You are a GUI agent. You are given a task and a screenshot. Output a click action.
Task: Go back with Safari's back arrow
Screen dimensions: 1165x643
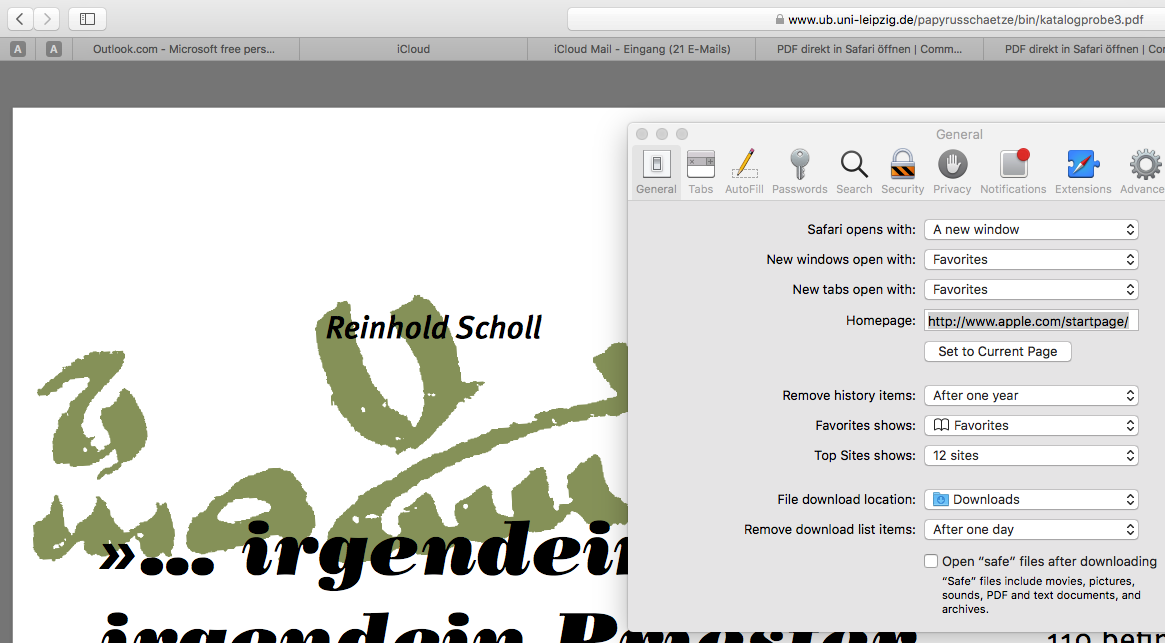pyautogui.click(x=20, y=19)
